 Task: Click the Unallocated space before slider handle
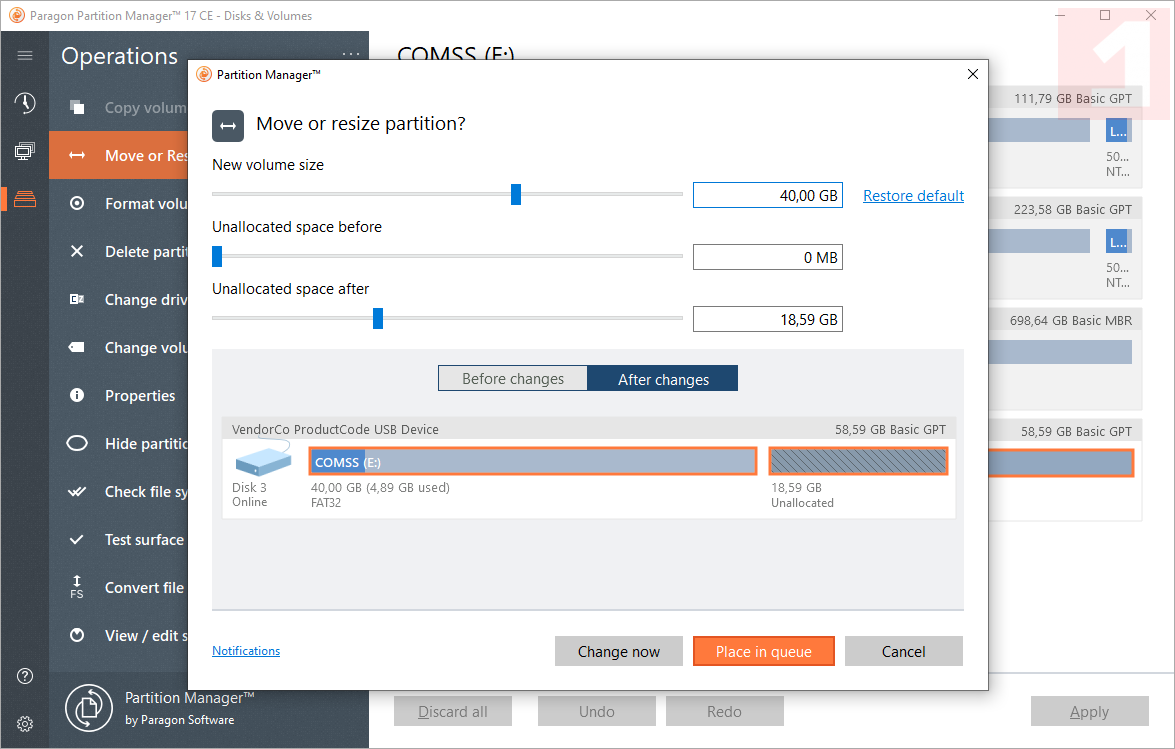[217, 256]
